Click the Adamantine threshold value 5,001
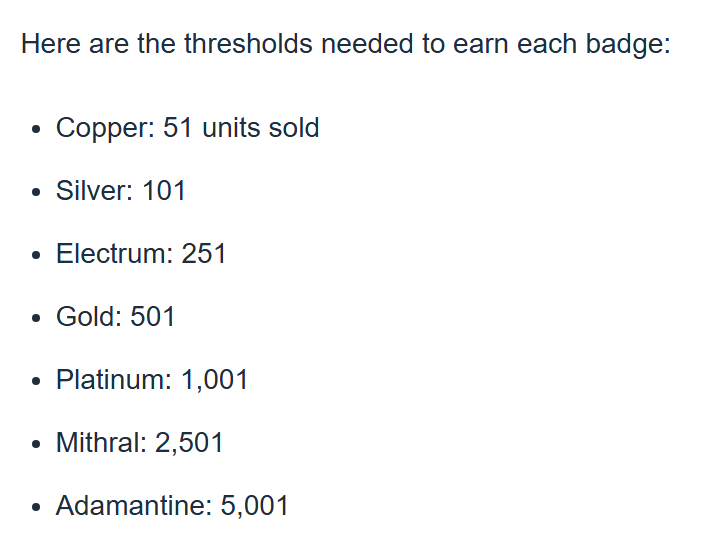The height and width of the screenshot is (540, 703). tap(254, 506)
